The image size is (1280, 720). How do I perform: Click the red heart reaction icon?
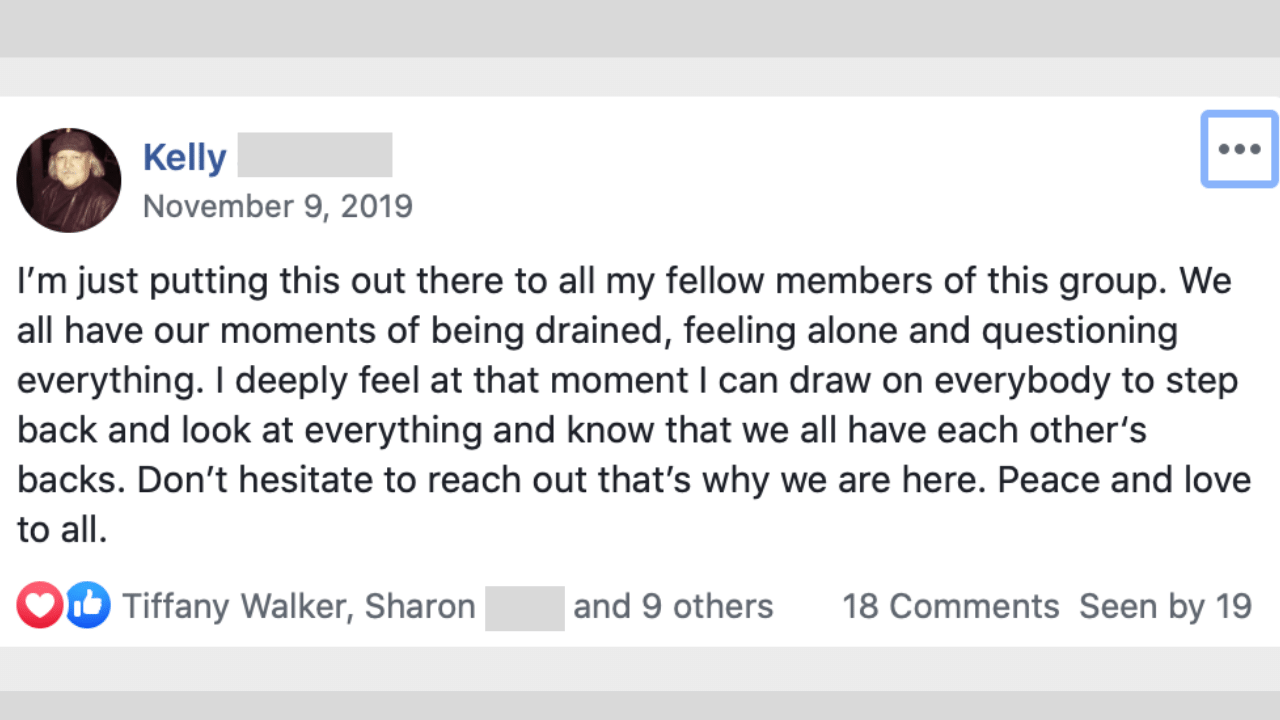[x=40, y=606]
